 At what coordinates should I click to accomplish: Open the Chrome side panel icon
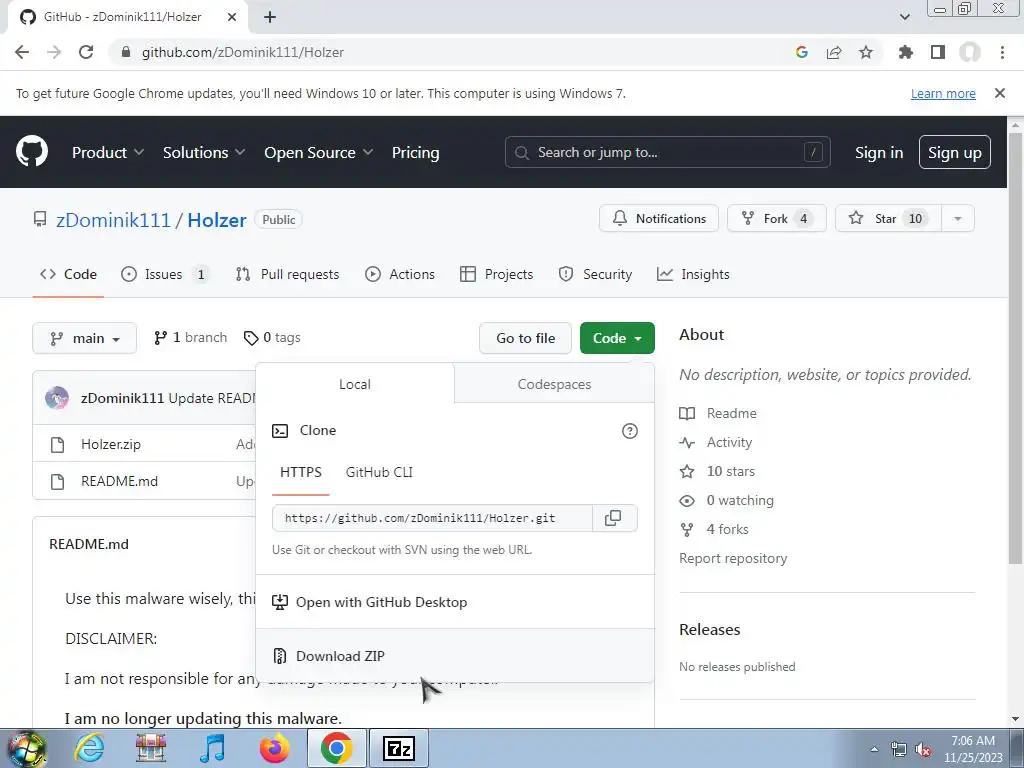click(938, 52)
